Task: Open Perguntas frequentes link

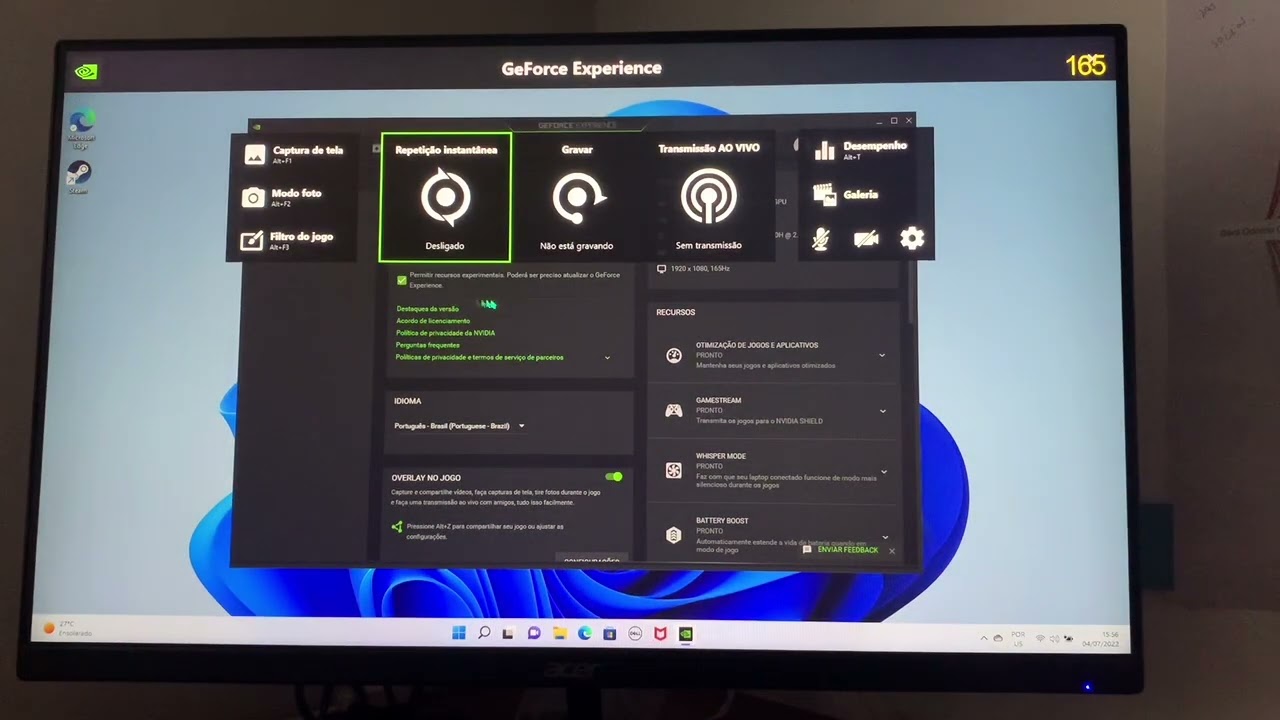Action: [x=428, y=345]
